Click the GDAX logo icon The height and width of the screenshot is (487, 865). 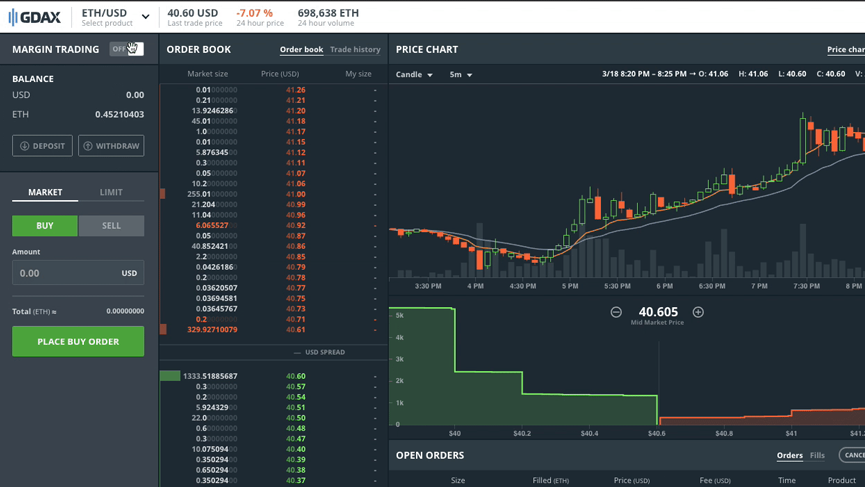[x=14, y=17]
